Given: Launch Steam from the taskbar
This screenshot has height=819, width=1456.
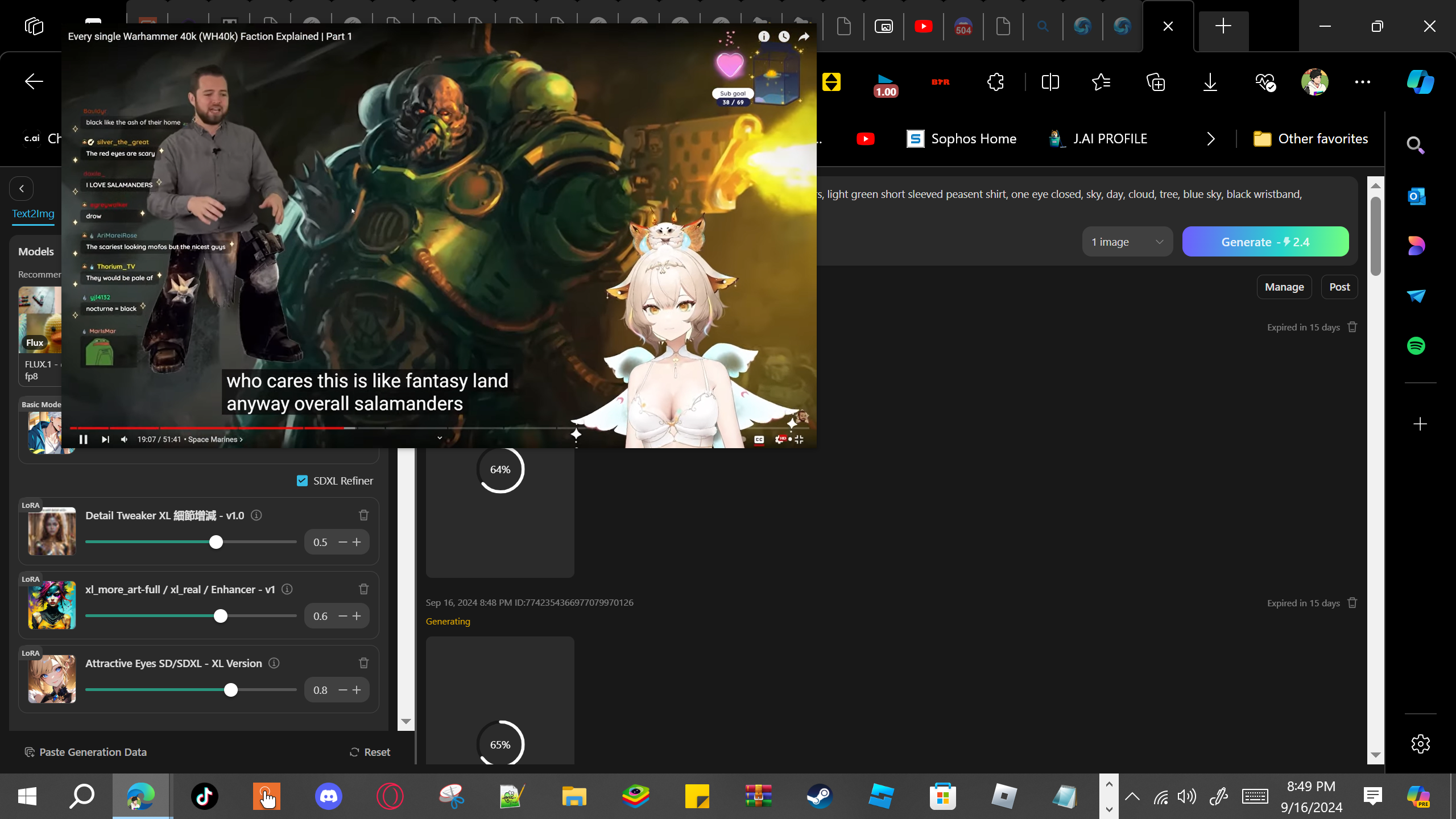Looking at the screenshot, I should [820, 796].
